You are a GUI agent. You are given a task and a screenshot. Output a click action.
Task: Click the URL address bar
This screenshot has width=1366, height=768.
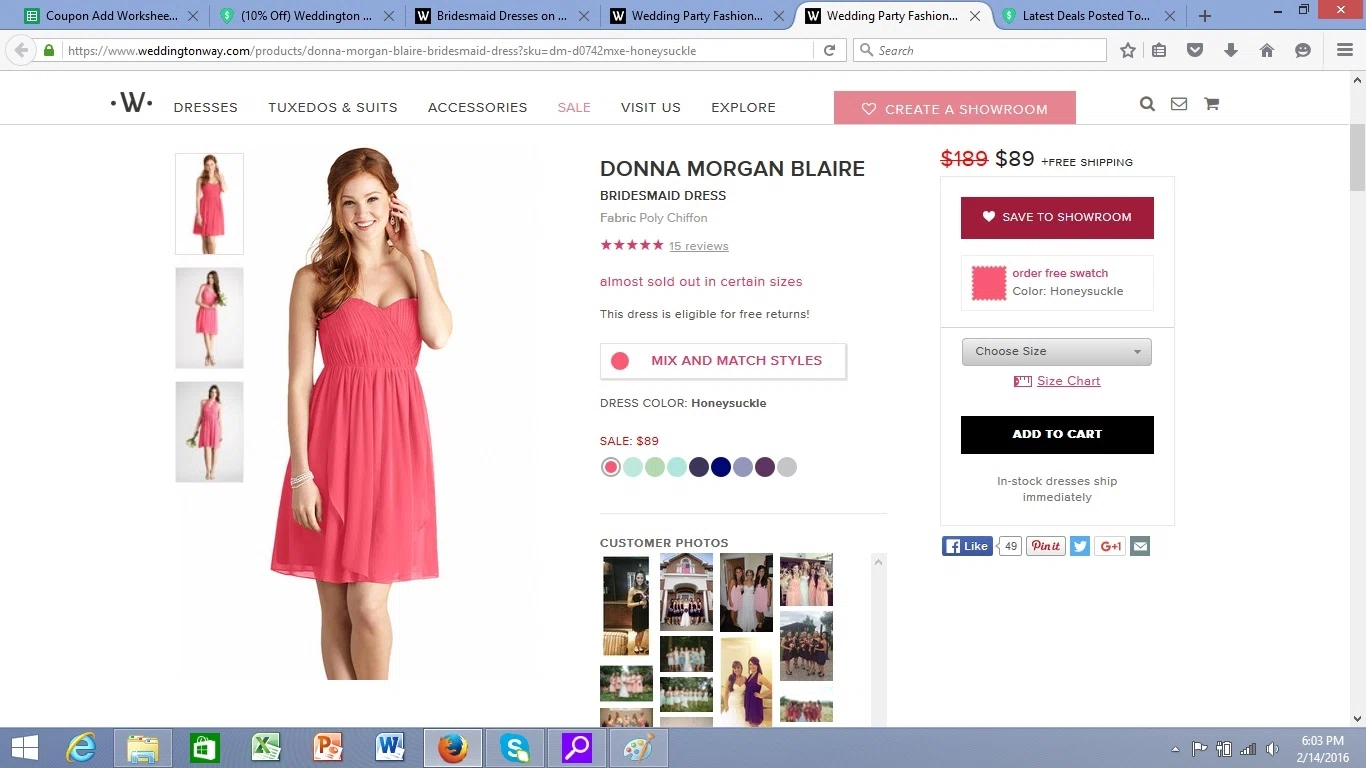click(440, 50)
